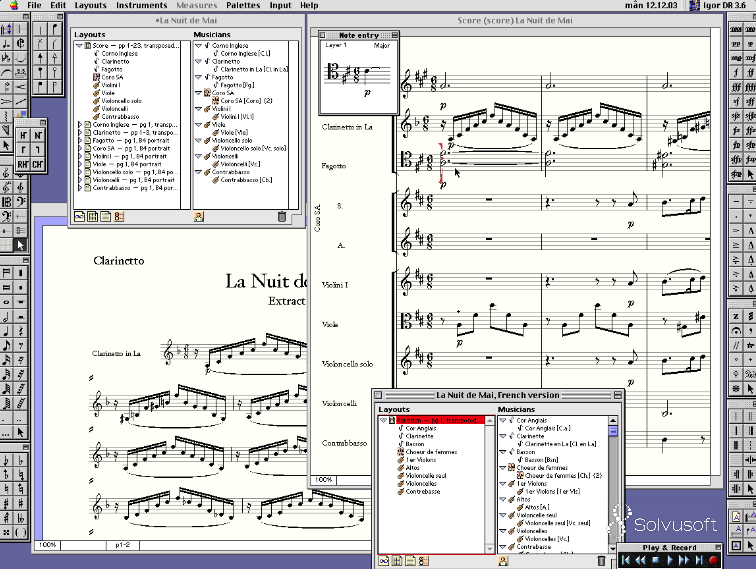The image size is (756, 569).
Task: Select the cut-time signature tool
Action: click(20, 43)
